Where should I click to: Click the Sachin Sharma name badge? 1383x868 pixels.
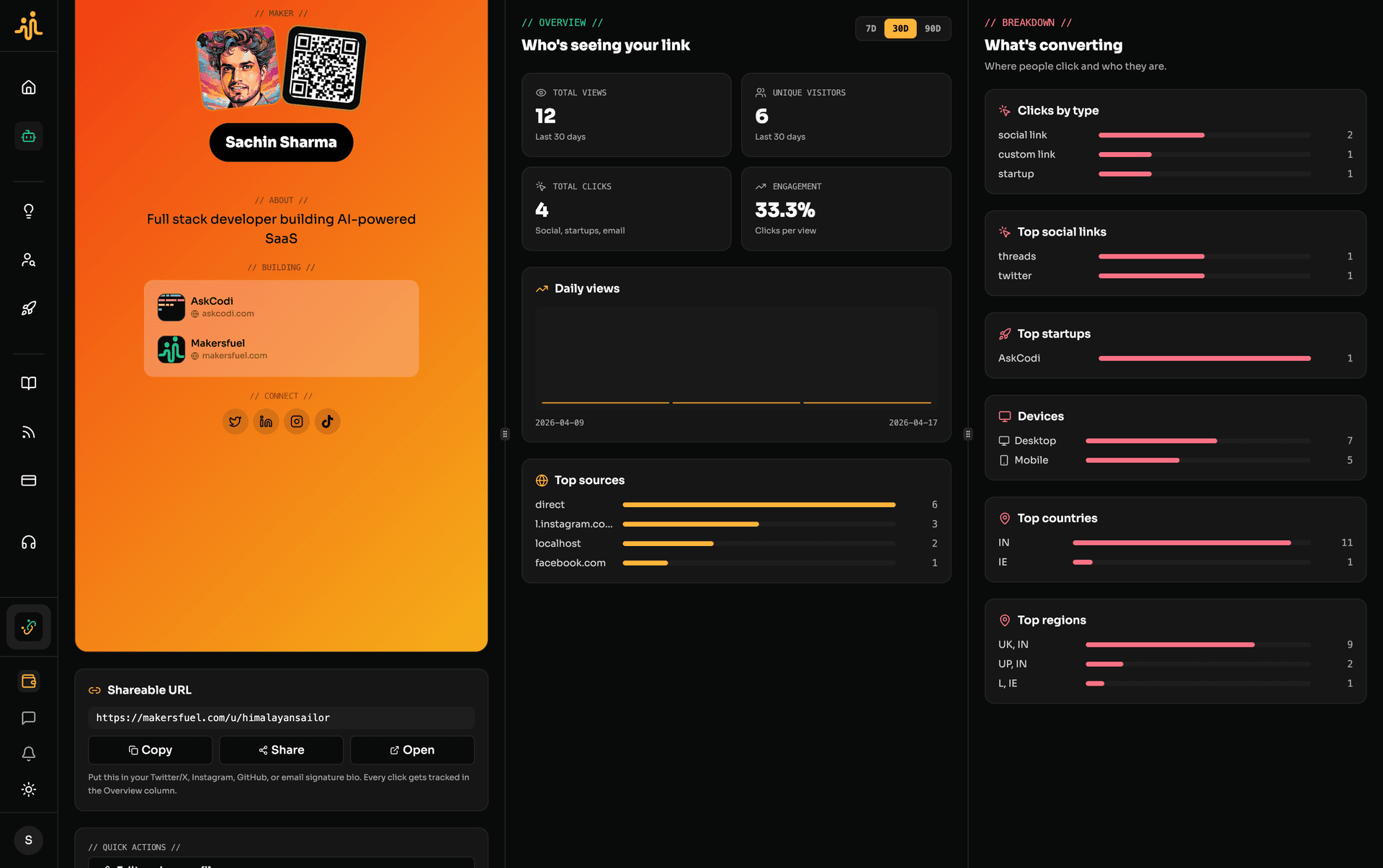pyautogui.click(x=281, y=143)
